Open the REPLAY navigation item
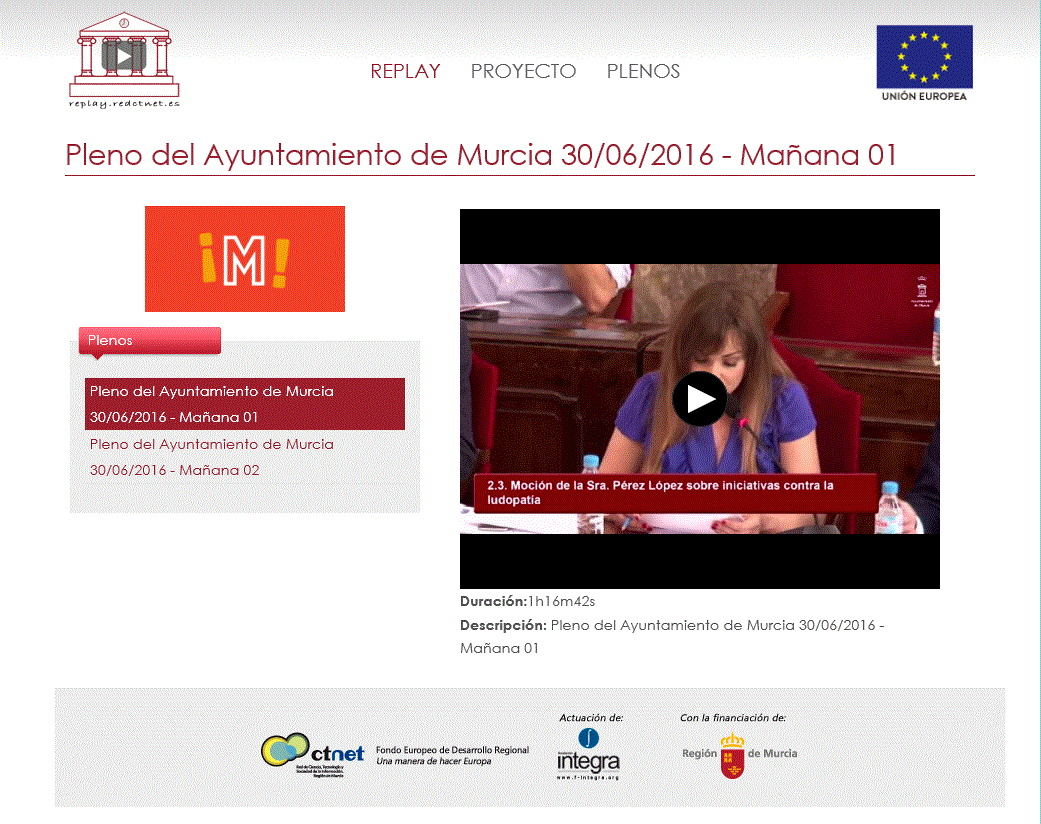 pos(405,71)
